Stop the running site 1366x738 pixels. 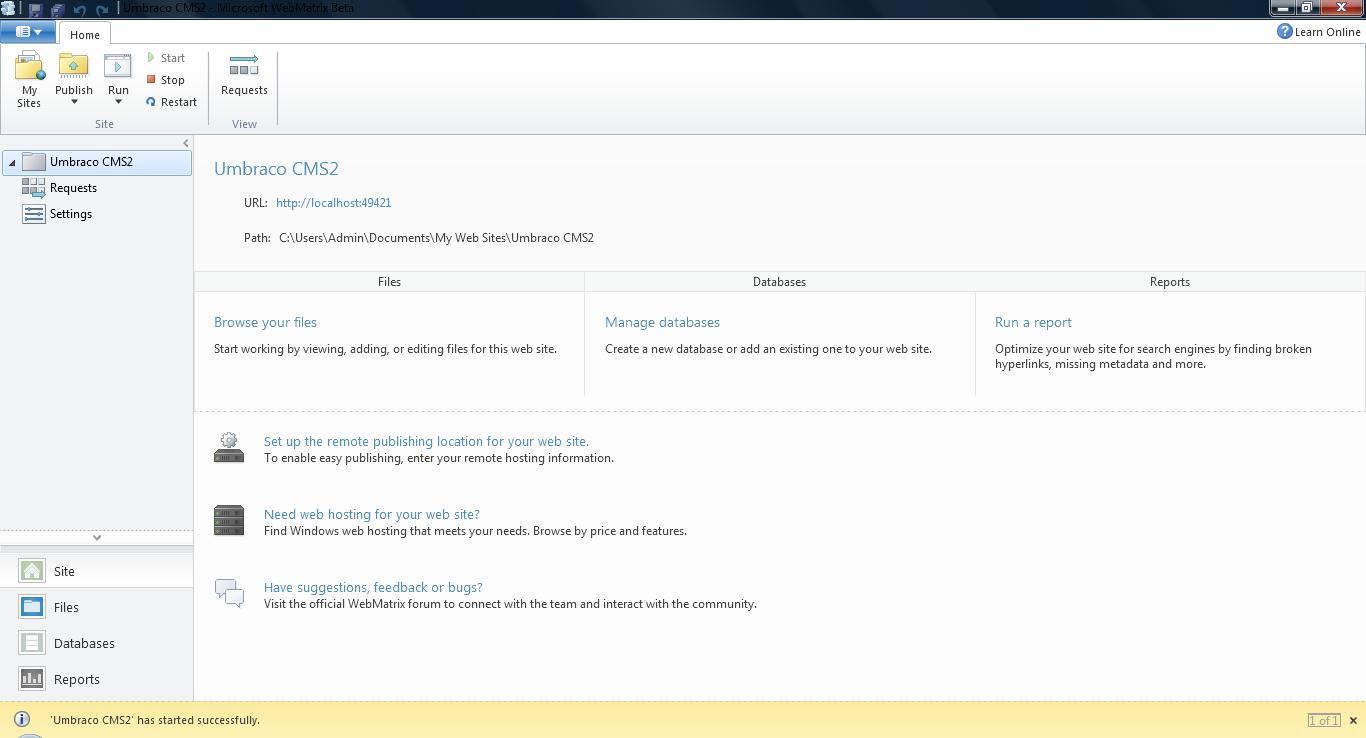tap(166, 80)
